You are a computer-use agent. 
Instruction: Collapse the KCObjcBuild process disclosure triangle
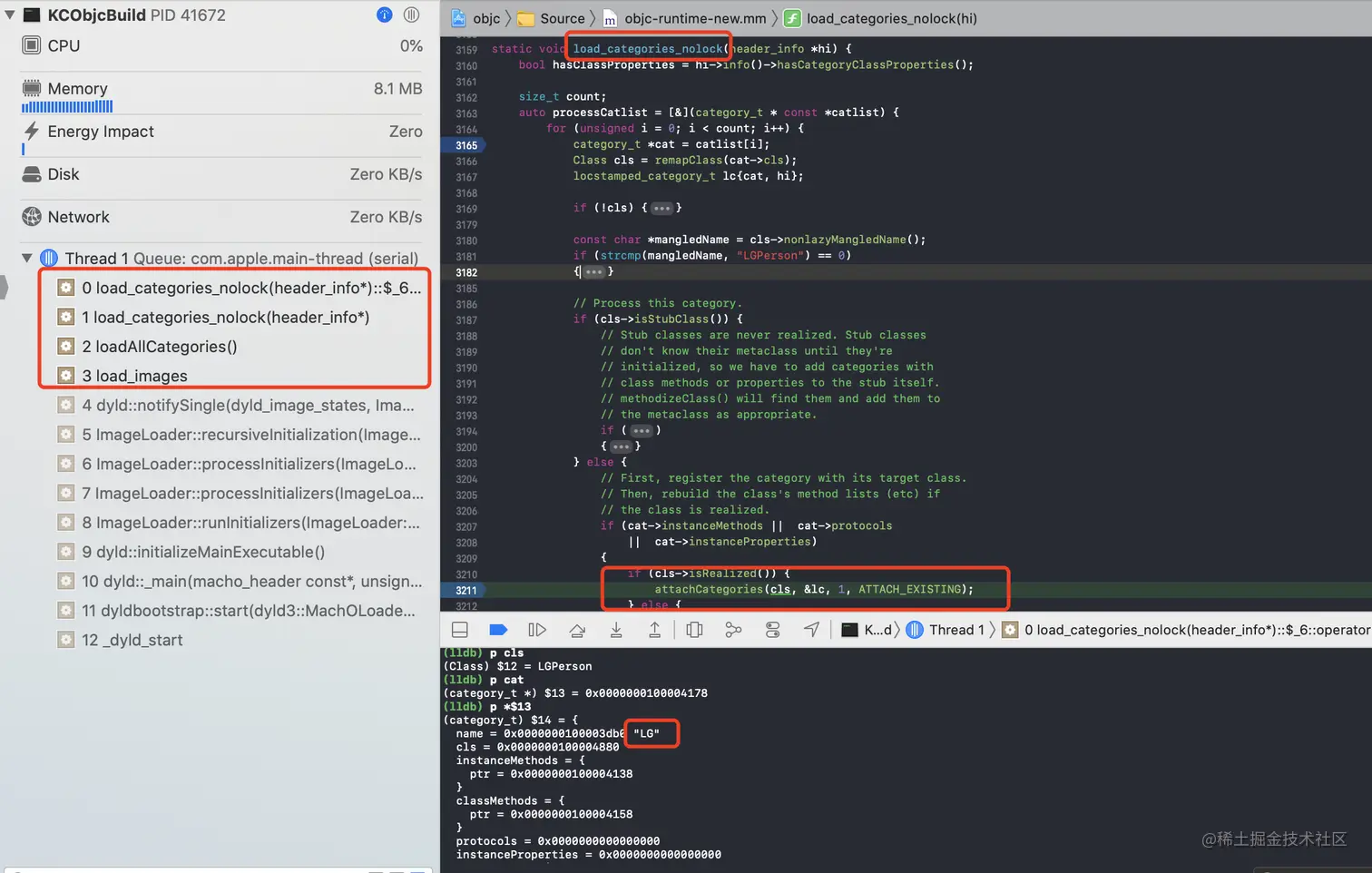pyautogui.click(x=9, y=15)
